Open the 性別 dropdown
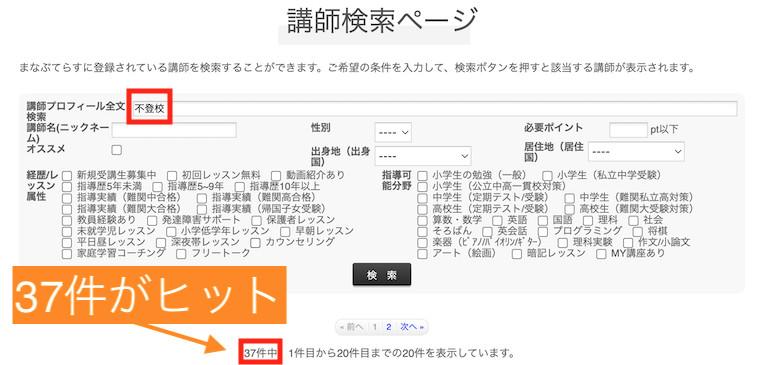The height and width of the screenshot is (365, 760). [393, 132]
